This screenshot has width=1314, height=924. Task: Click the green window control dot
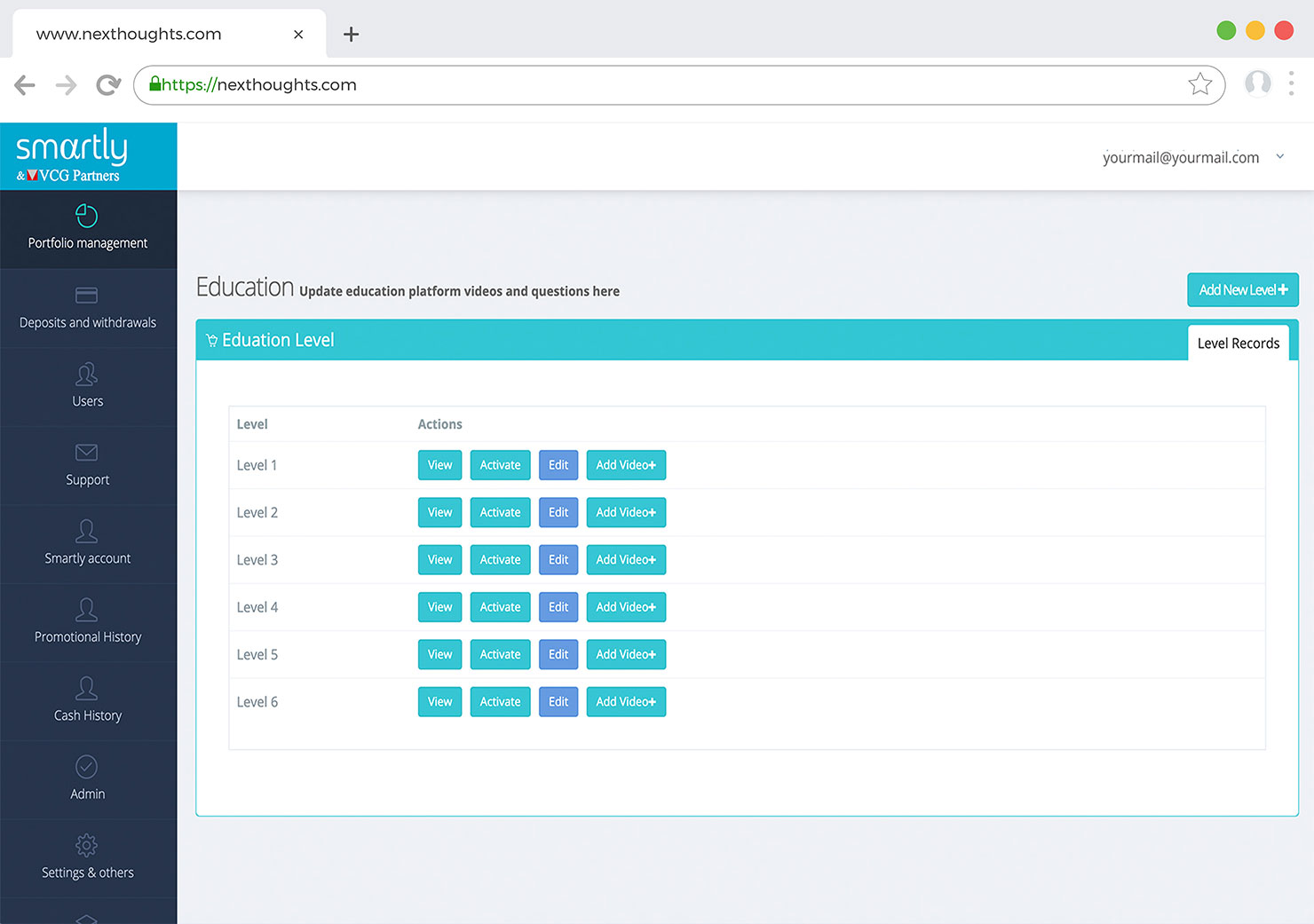pyautogui.click(x=1226, y=31)
